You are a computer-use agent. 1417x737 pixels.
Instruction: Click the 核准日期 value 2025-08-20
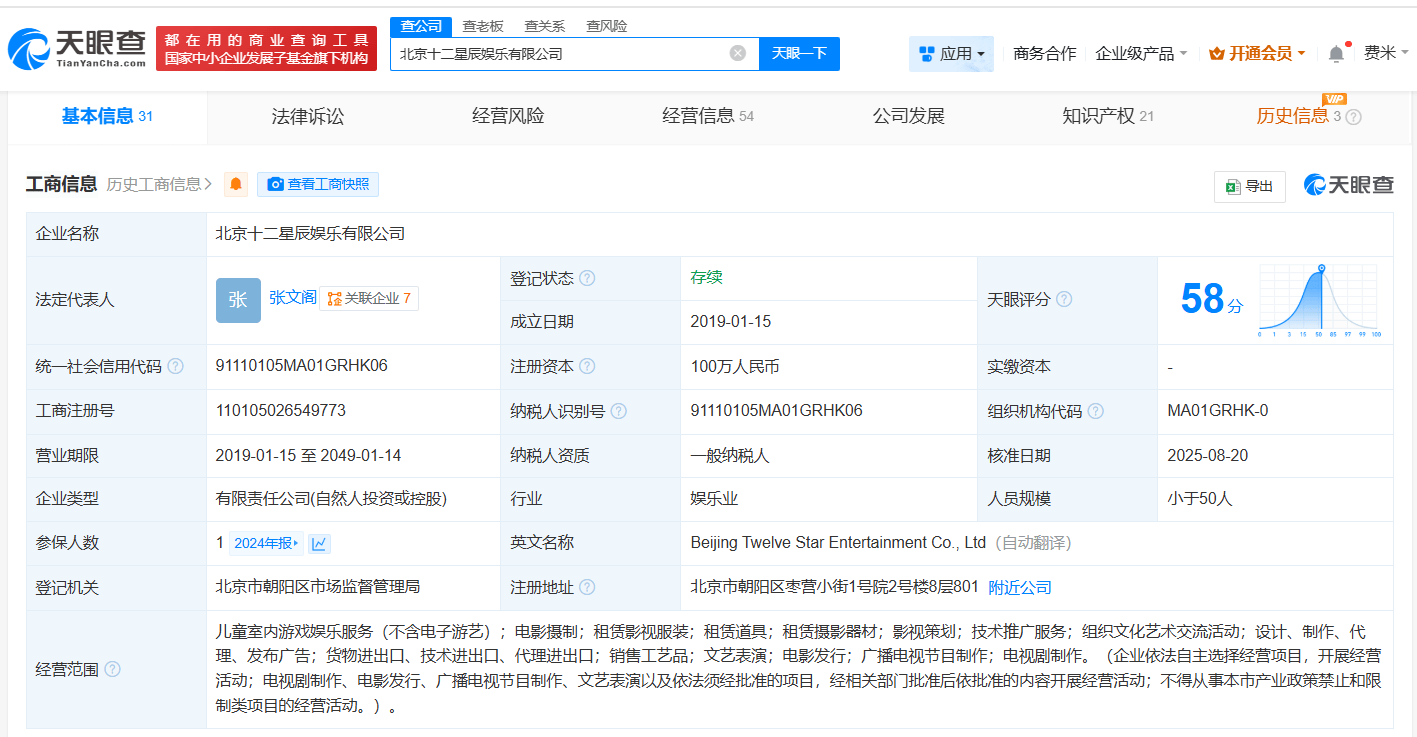click(x=1208, y=455)
